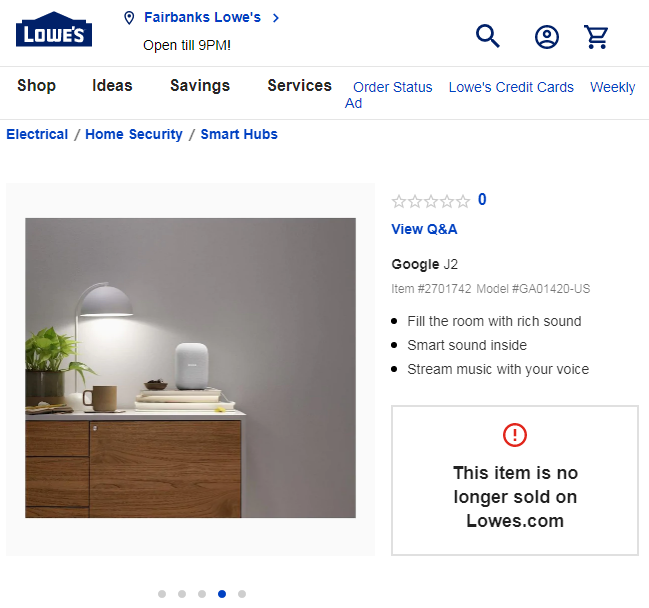Screen dimensions: 649x608
Task: Select the first image carousel dot
Action: click(x=162, y=594)
